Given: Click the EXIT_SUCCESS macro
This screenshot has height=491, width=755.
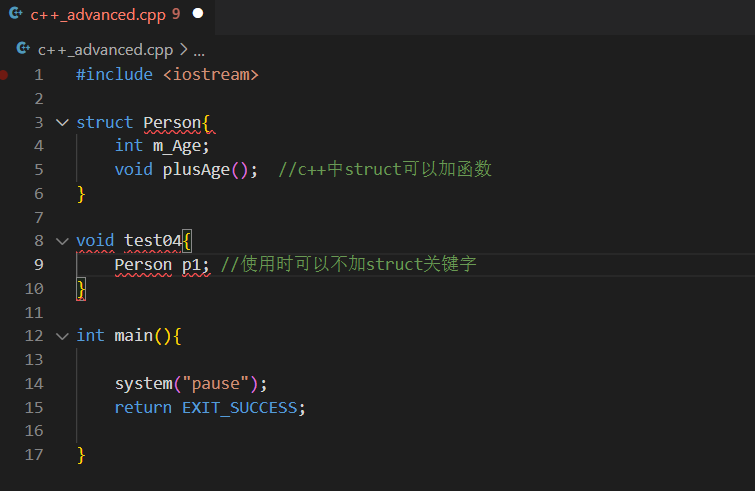Looking at the screenshot, I should pyautogui.click(x=240, y=407).
